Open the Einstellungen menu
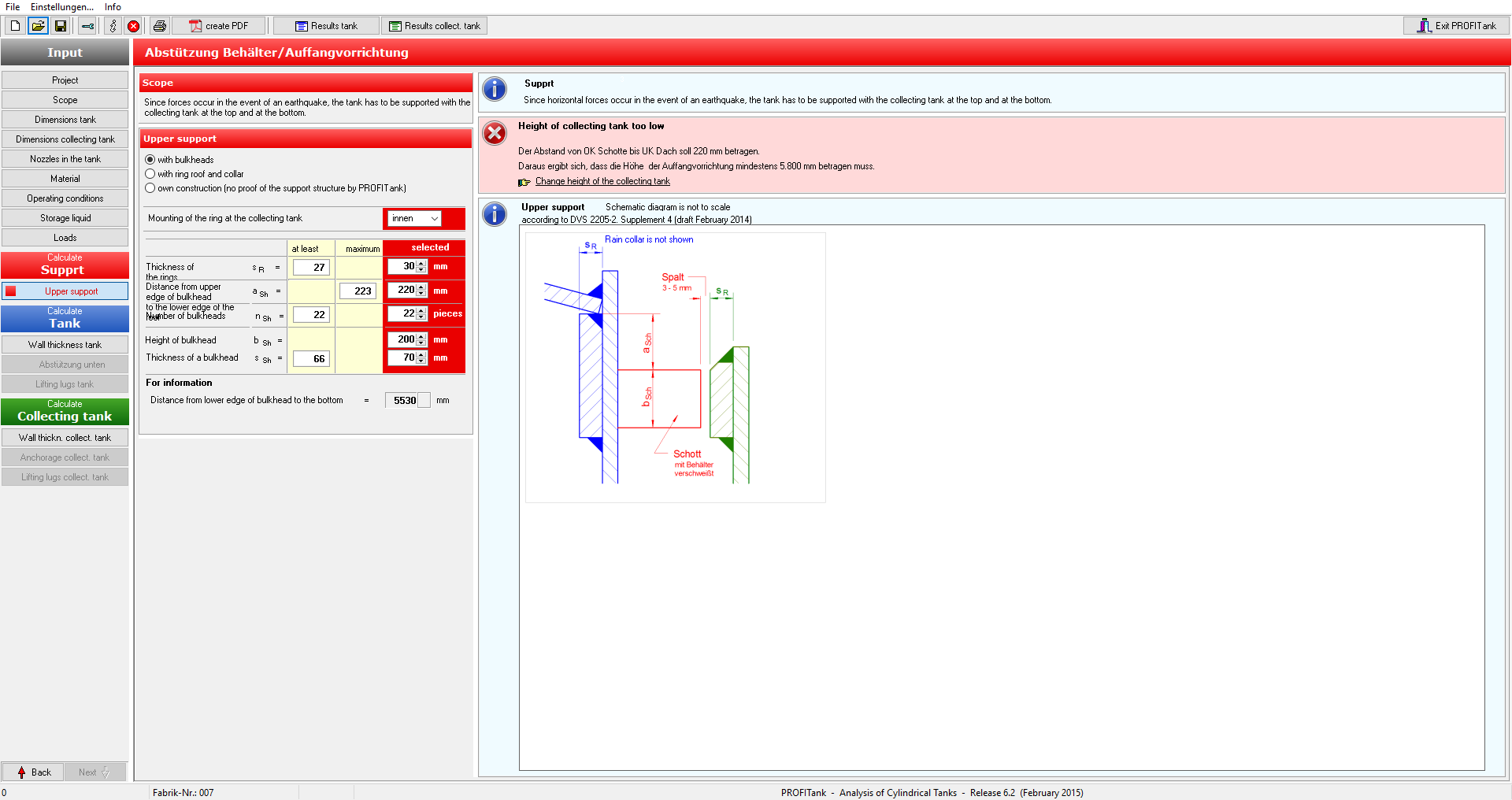 point(61,7)
